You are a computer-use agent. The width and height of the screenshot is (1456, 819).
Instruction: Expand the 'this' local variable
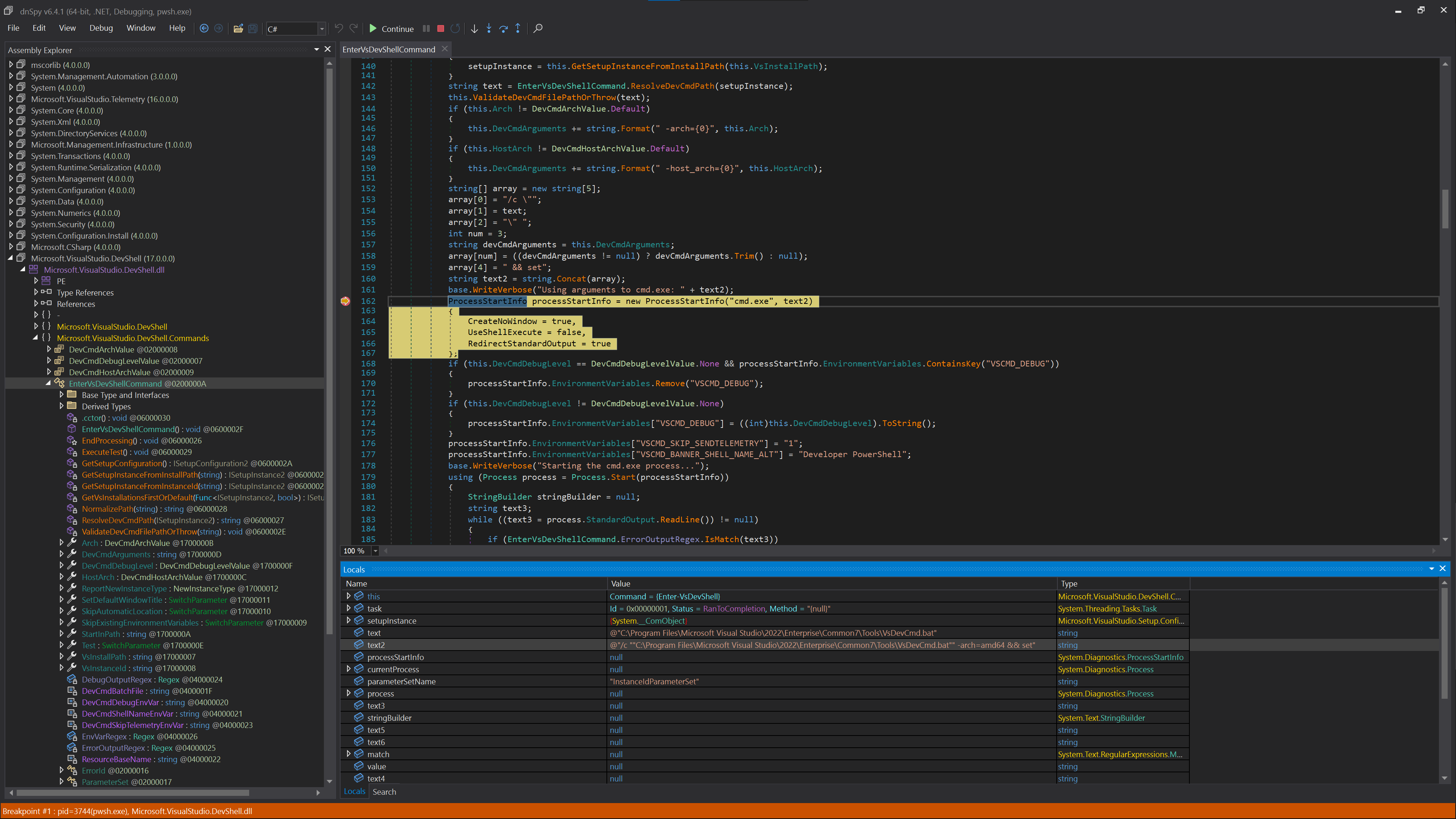pos(349,596)
